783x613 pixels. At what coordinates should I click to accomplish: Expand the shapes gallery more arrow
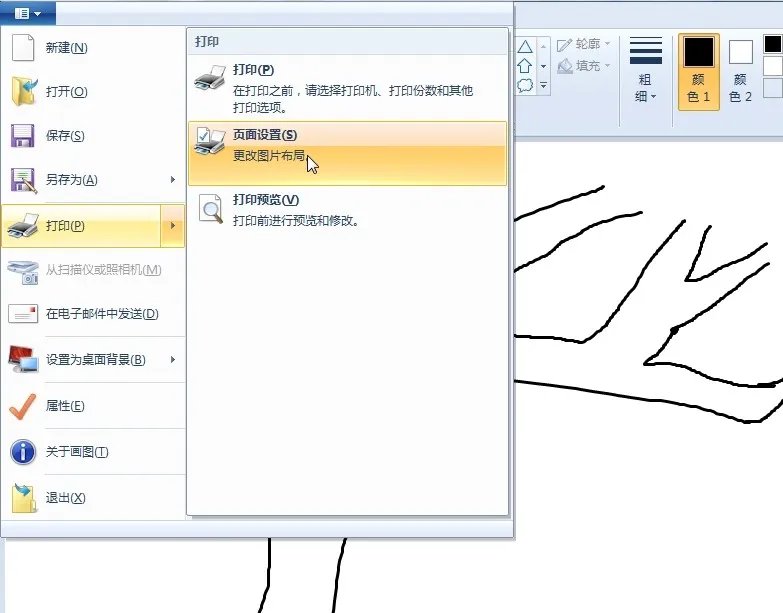click(543, 86)
